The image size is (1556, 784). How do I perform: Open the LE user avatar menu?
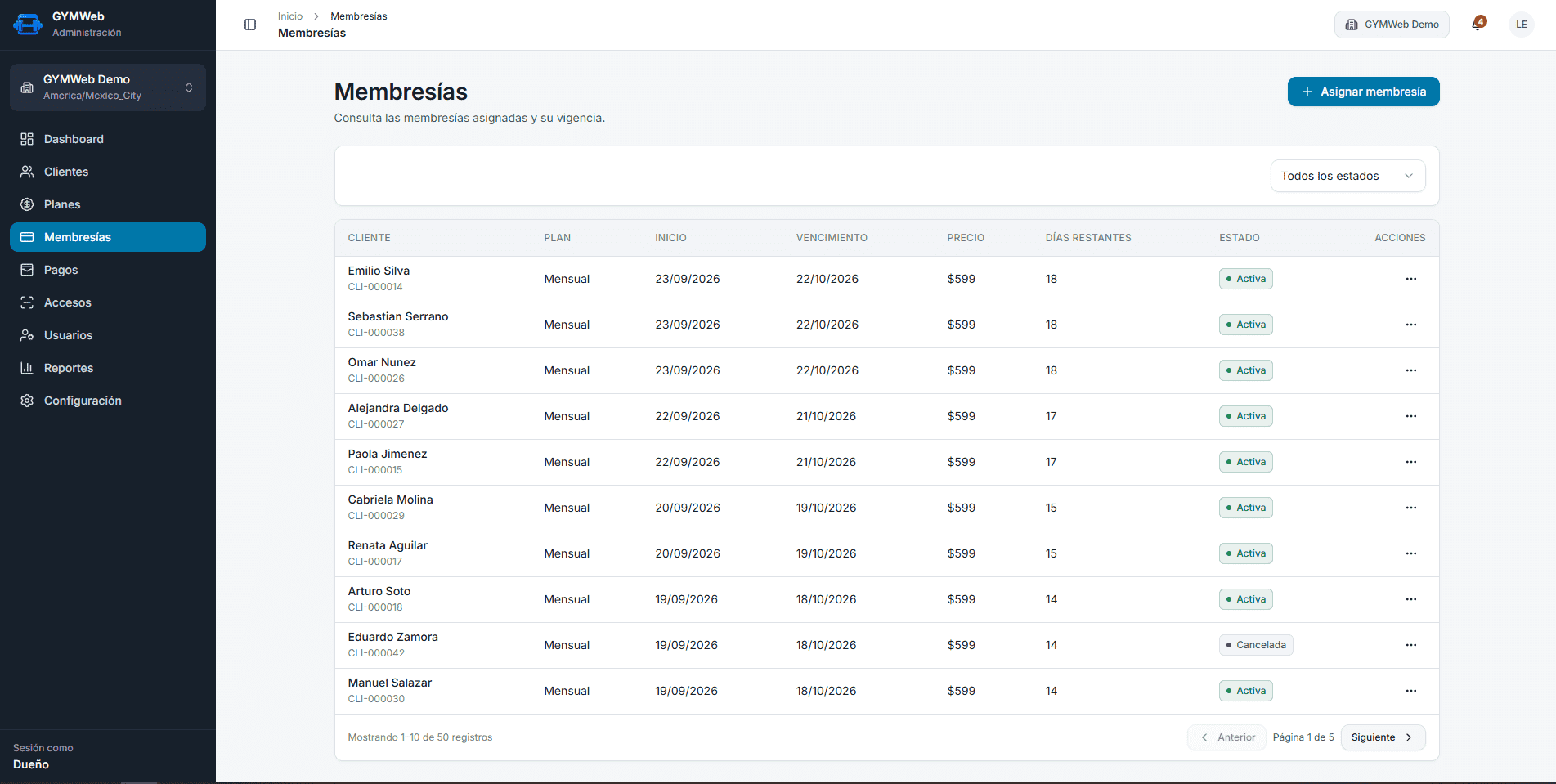1521,25
